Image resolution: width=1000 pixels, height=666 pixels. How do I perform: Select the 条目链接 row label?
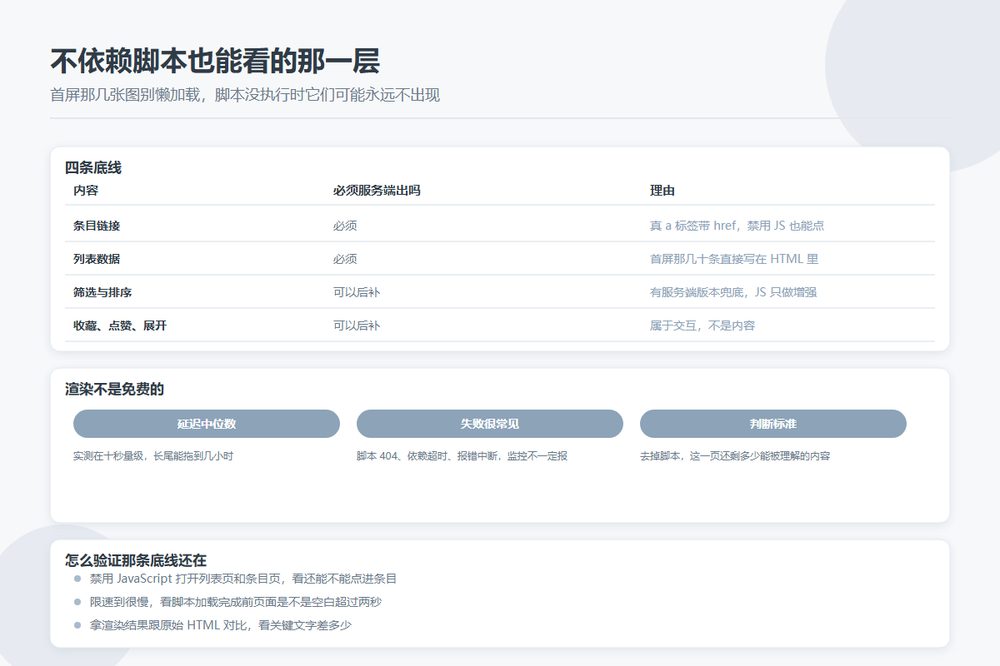[96, 226]
